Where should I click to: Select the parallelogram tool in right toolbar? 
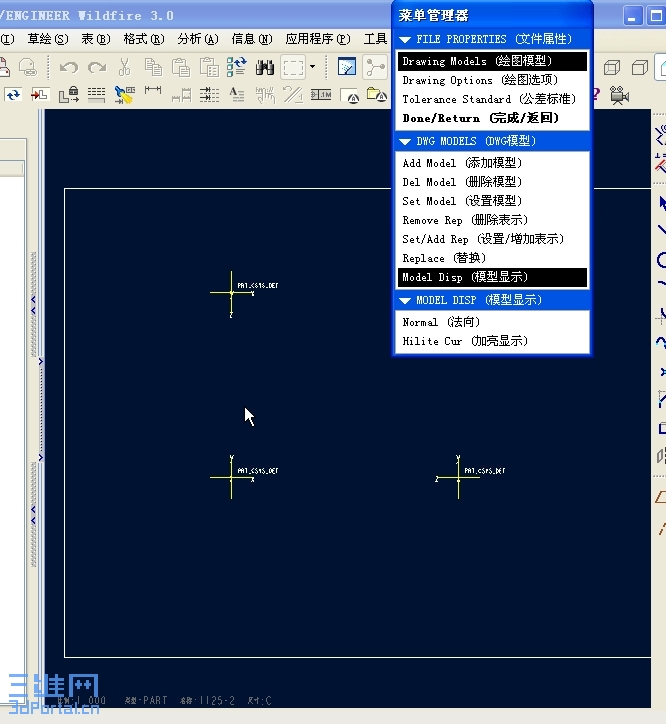coord(661,498)
